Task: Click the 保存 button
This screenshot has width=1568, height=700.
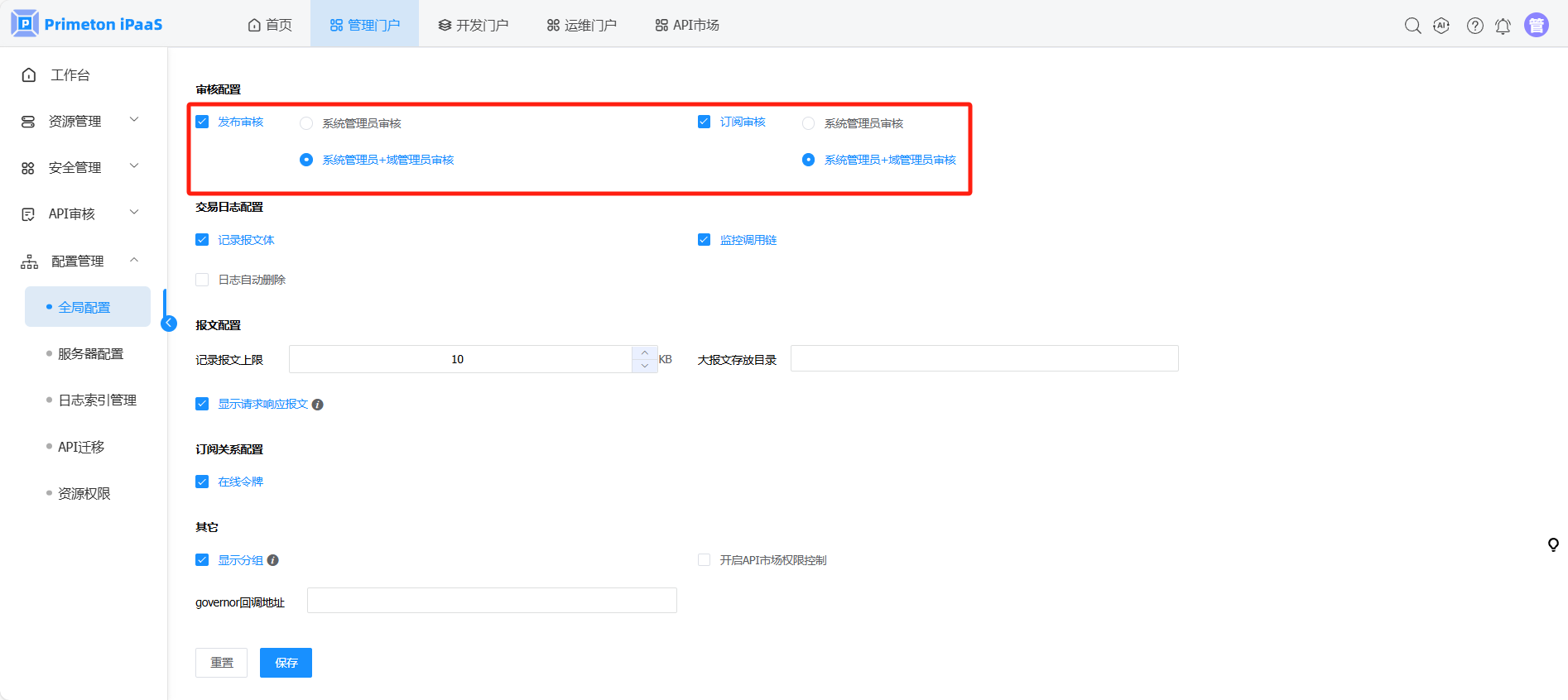Action: click(286, 663)
